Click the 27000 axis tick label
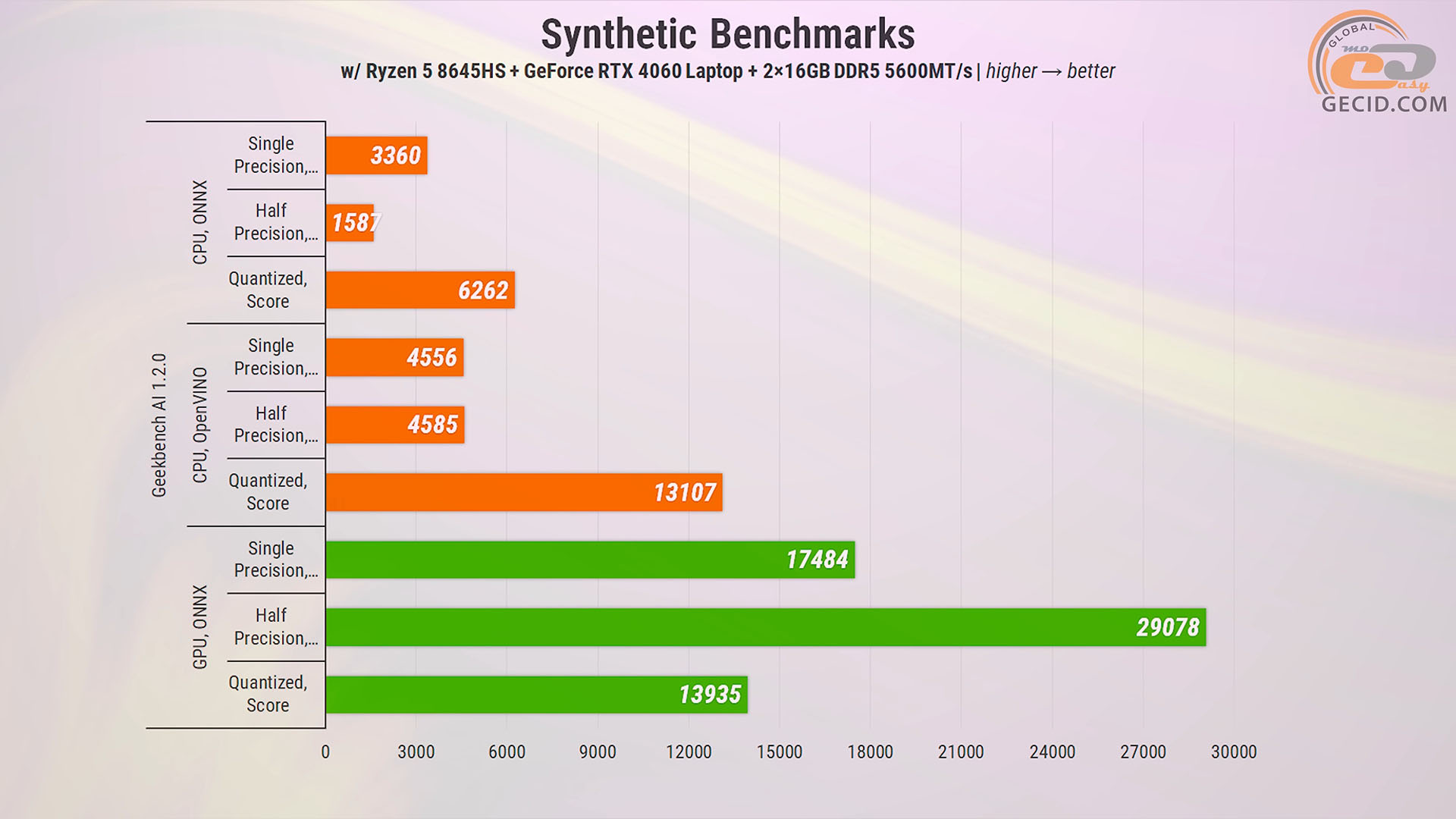The width and height of the screenshot is (1456, 819). (1143, 752)
